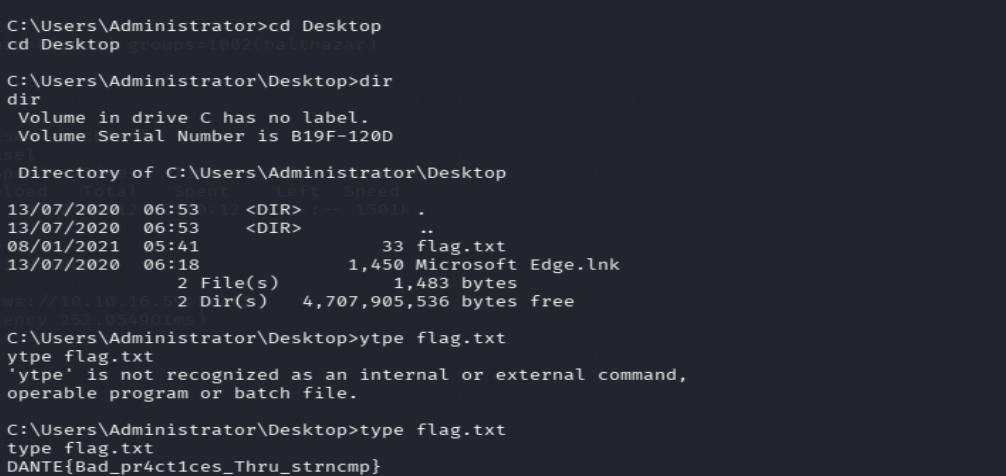Click the 'is not recognized' error message
This screenshot has height=476, width=1006.
[346, 375]
